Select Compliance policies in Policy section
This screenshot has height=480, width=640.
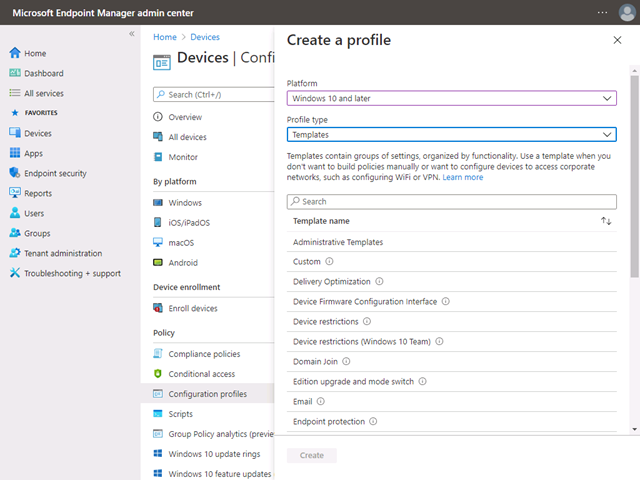coord(203,354)
